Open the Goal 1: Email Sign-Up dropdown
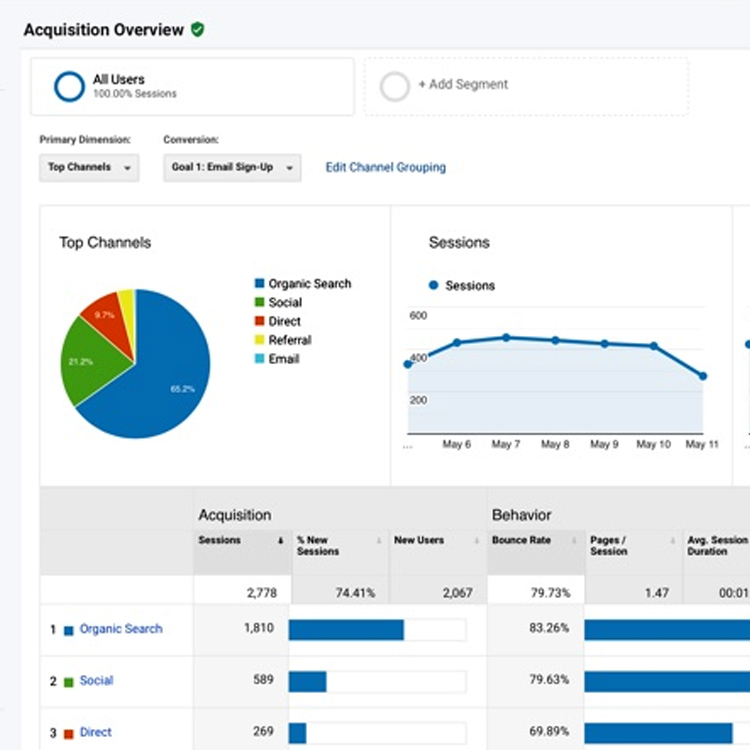 click(232, 167)
